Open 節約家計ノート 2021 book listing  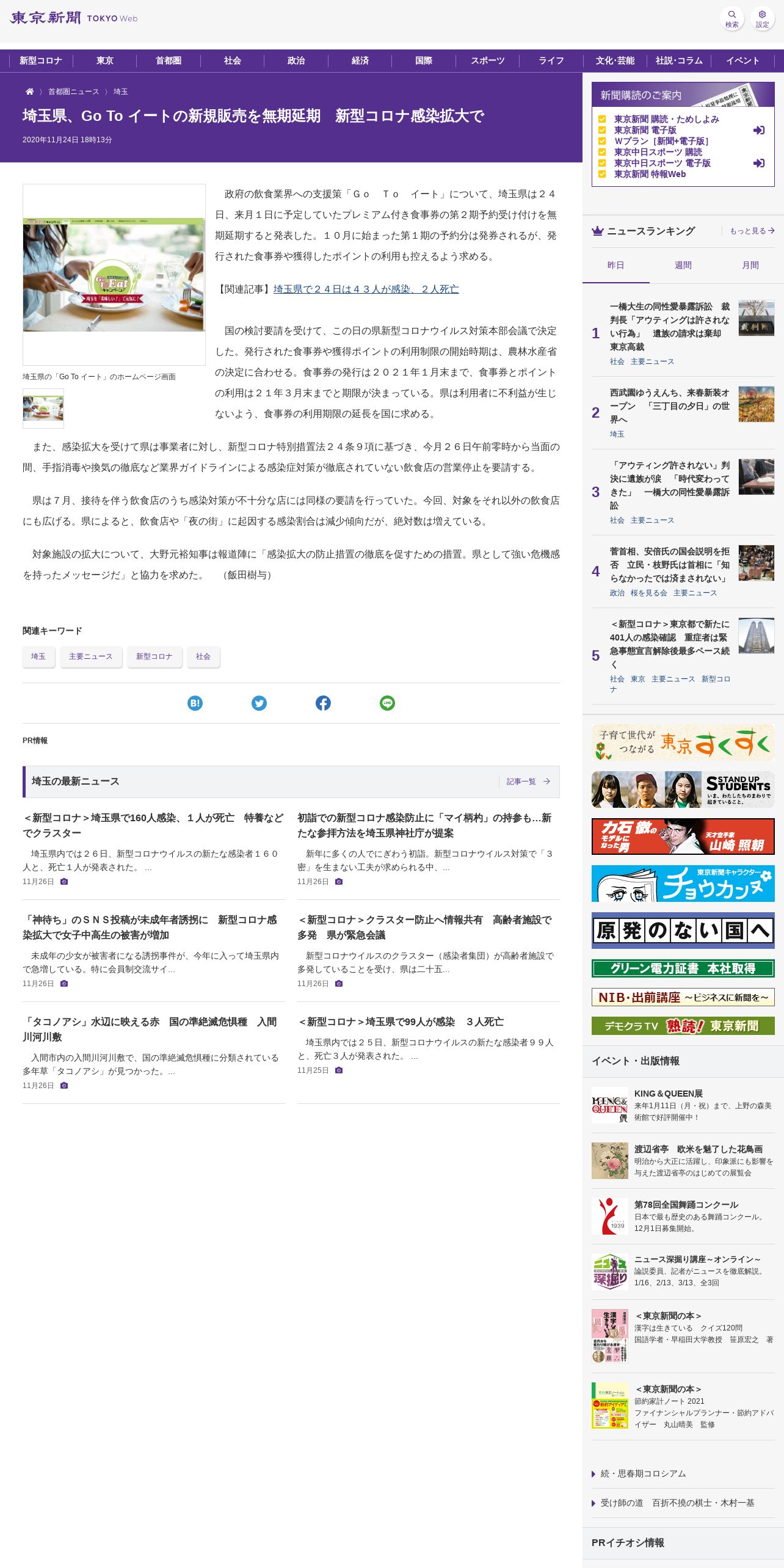(x=683, y=1406)
